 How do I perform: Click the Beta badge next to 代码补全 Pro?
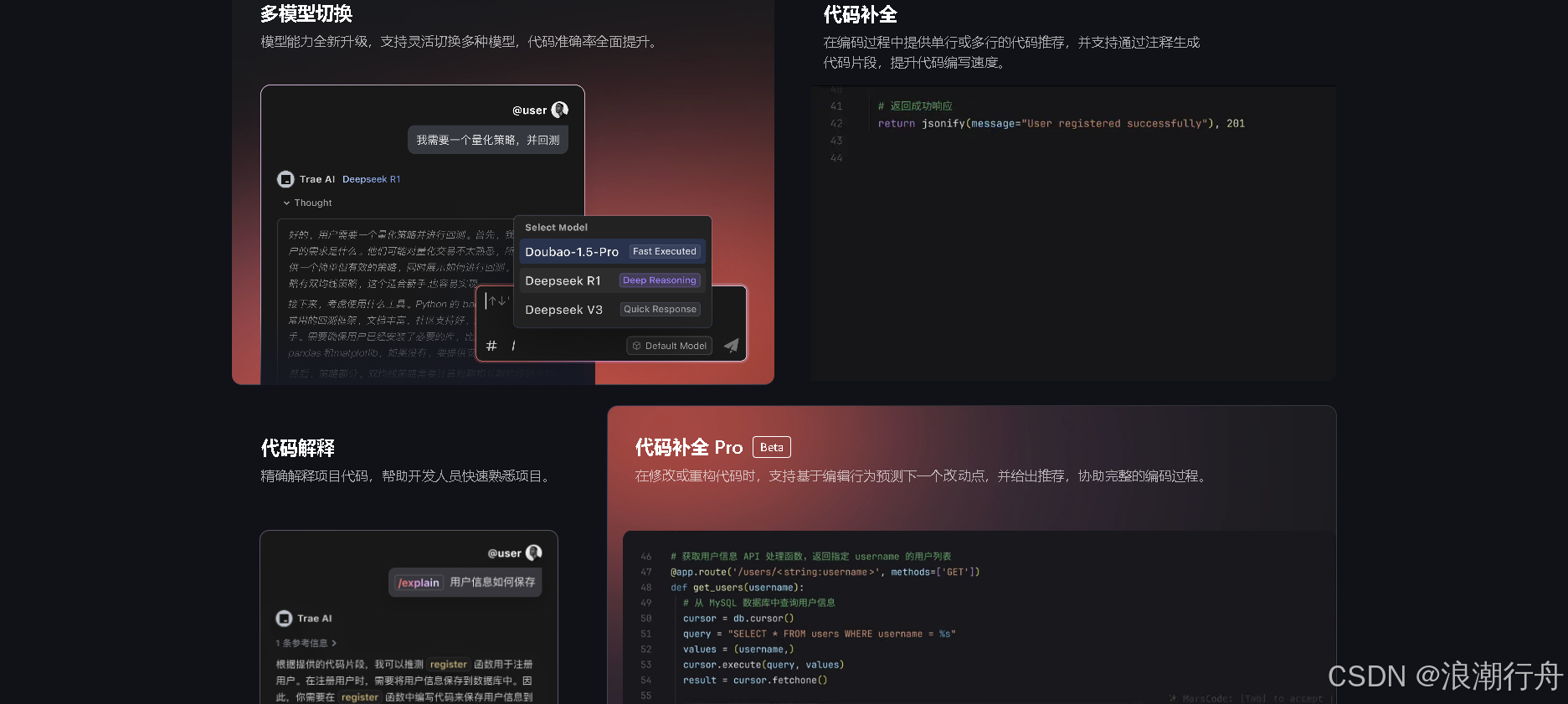[x=772, y=447]
